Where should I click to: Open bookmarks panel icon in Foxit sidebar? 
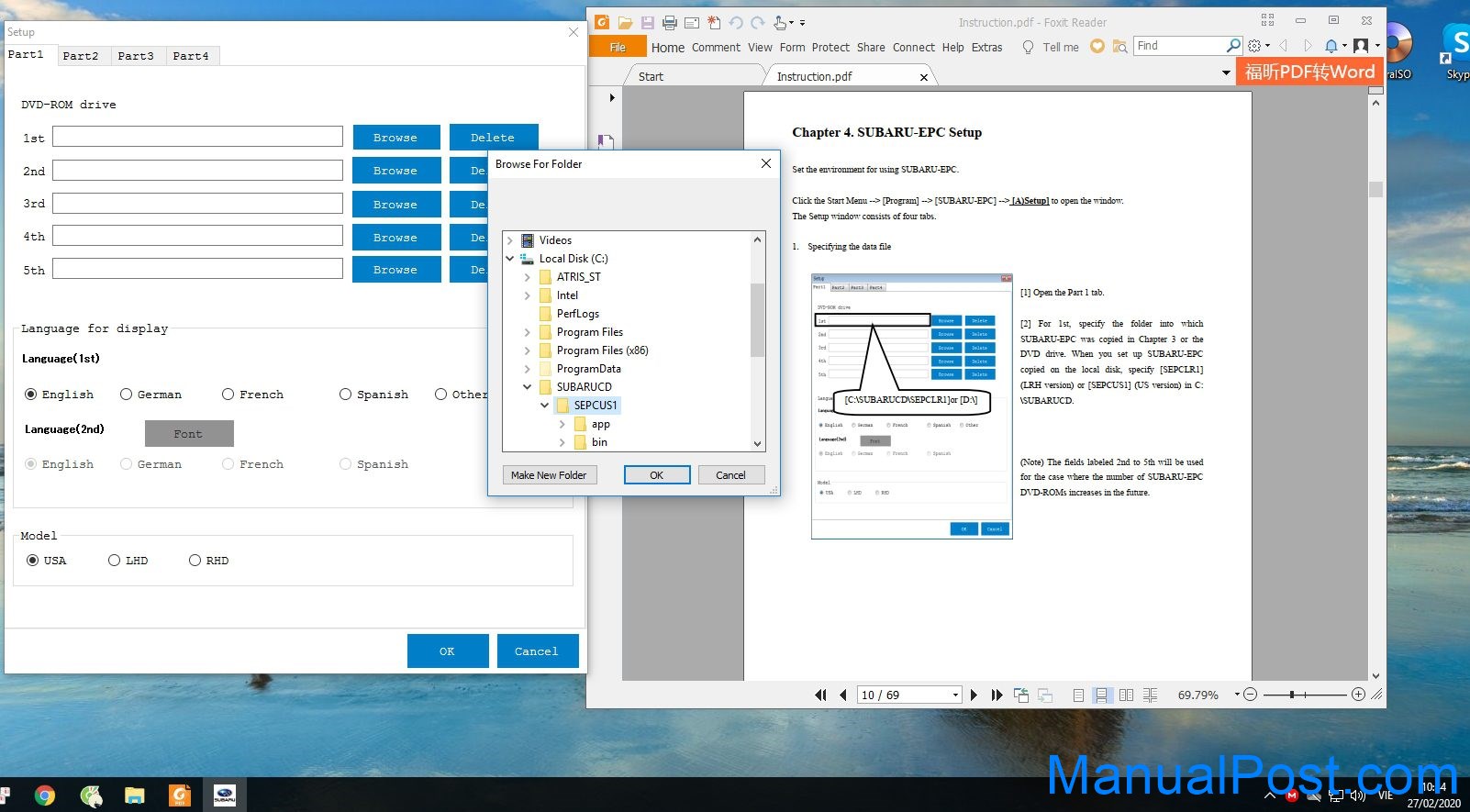tap(606, 141)
